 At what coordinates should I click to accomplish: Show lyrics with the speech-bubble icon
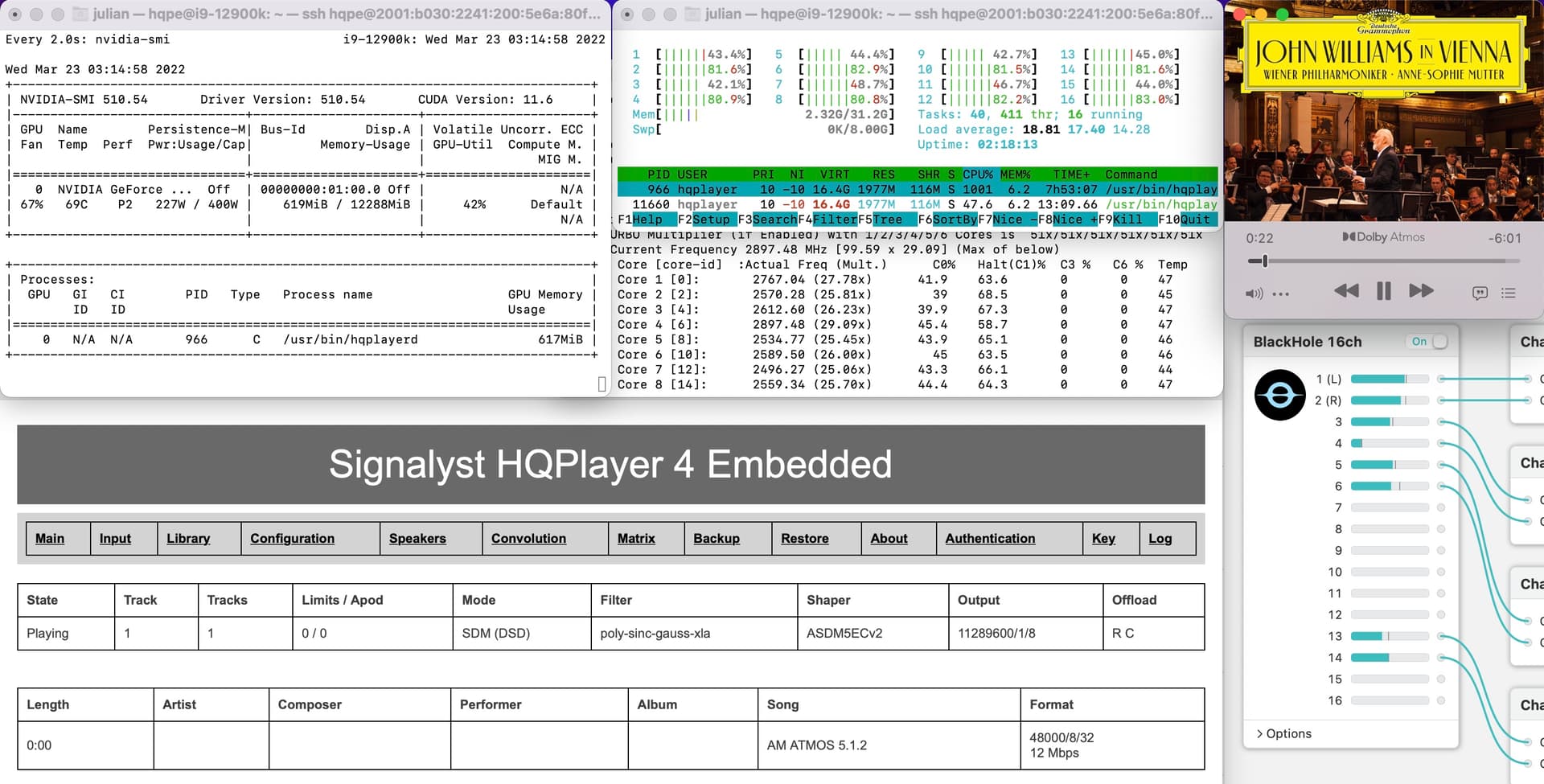pos(1480,293)
